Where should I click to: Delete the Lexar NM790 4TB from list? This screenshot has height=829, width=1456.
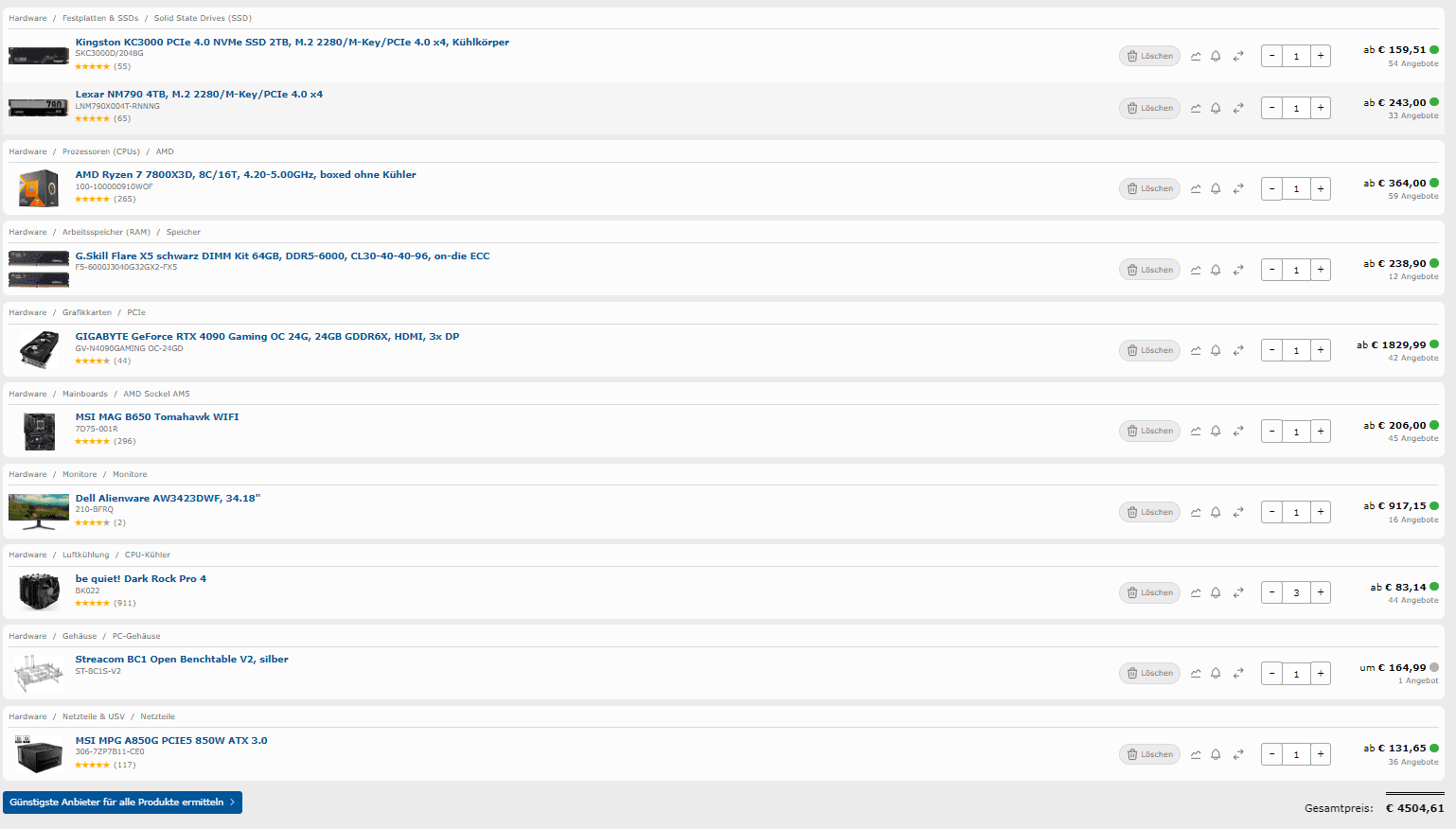tap(1149, 108)
